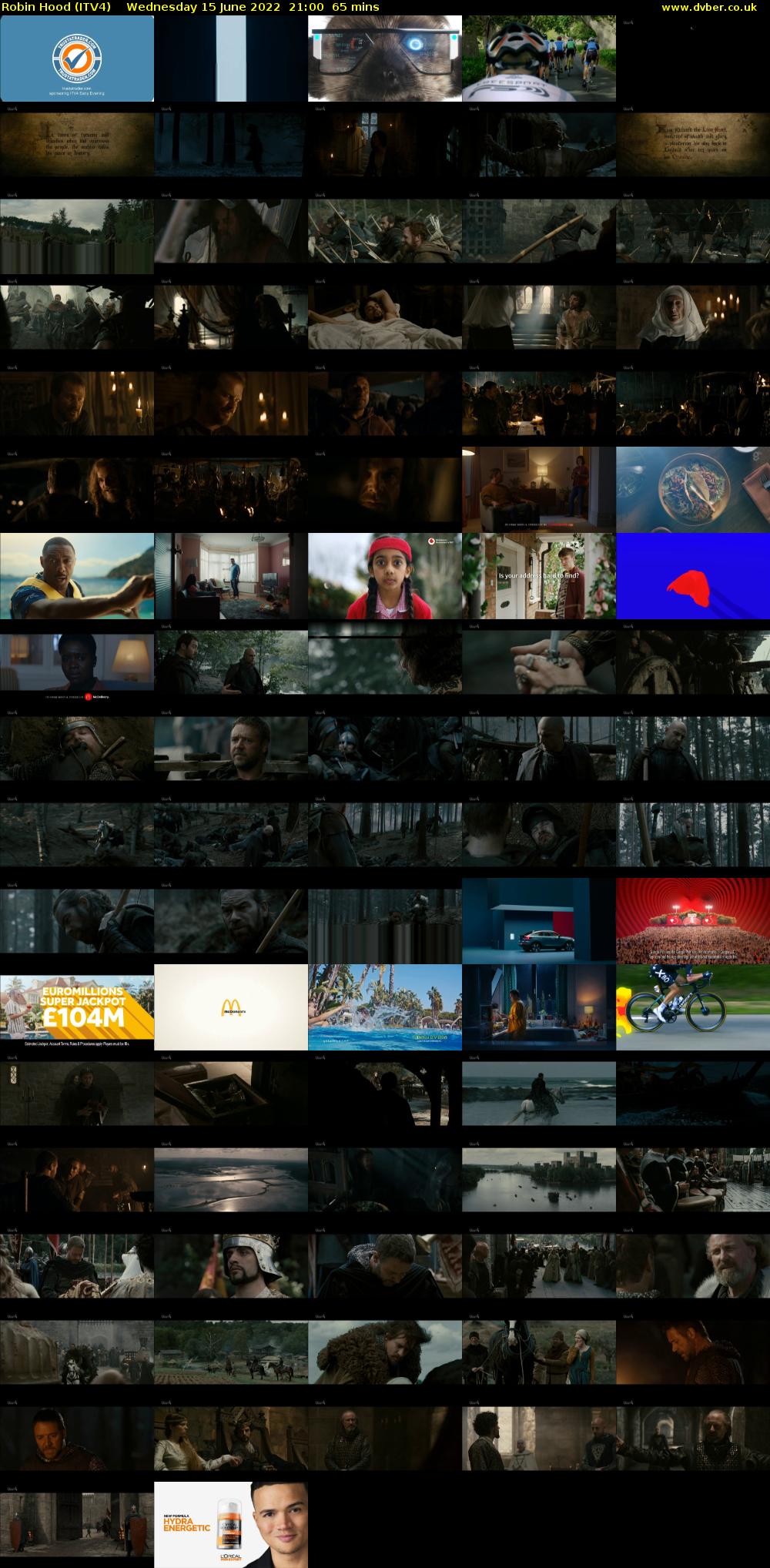Select the white-bearded old man thumbnail
Screen dimensions: 770x1568
(x=693, y=1266)
